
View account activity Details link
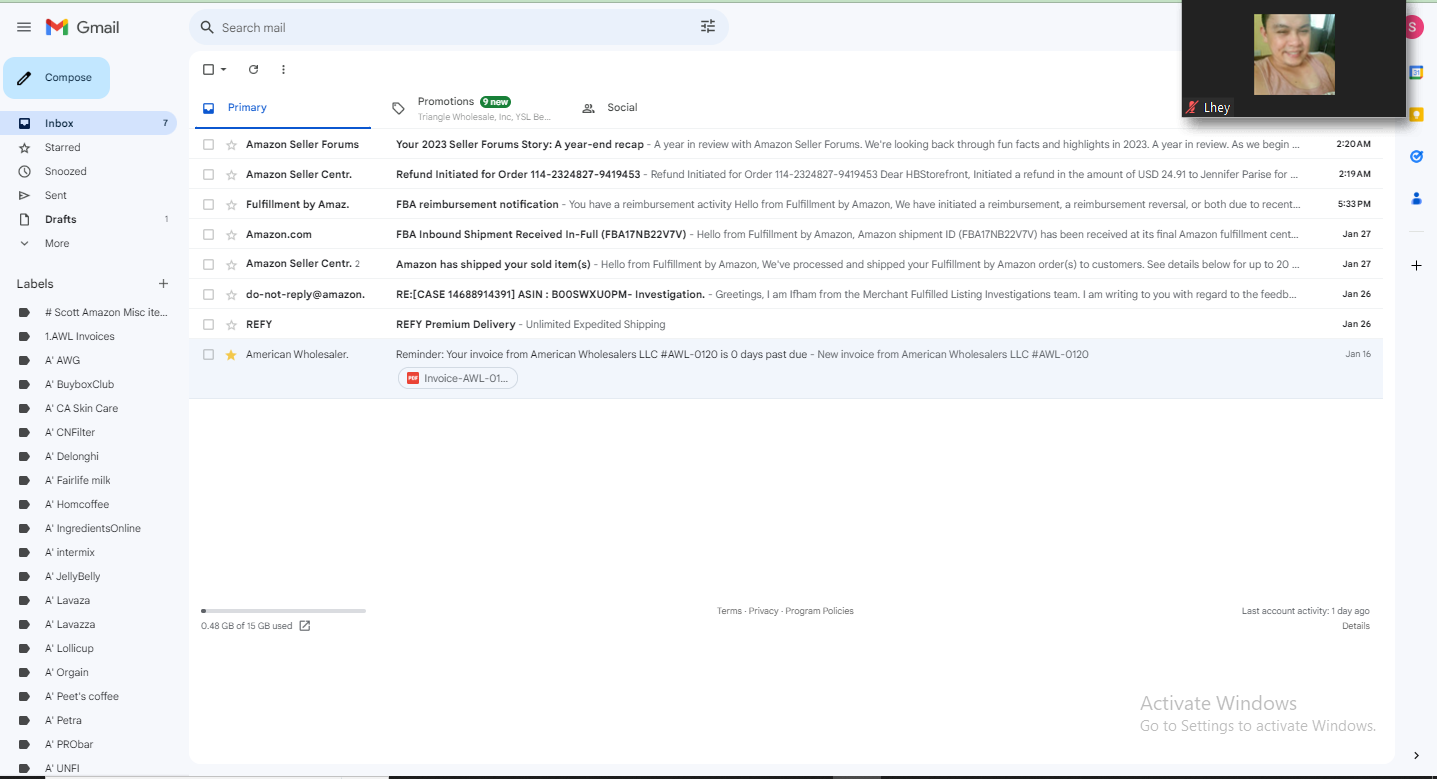pyautogui.click(x=1356, y=626)
